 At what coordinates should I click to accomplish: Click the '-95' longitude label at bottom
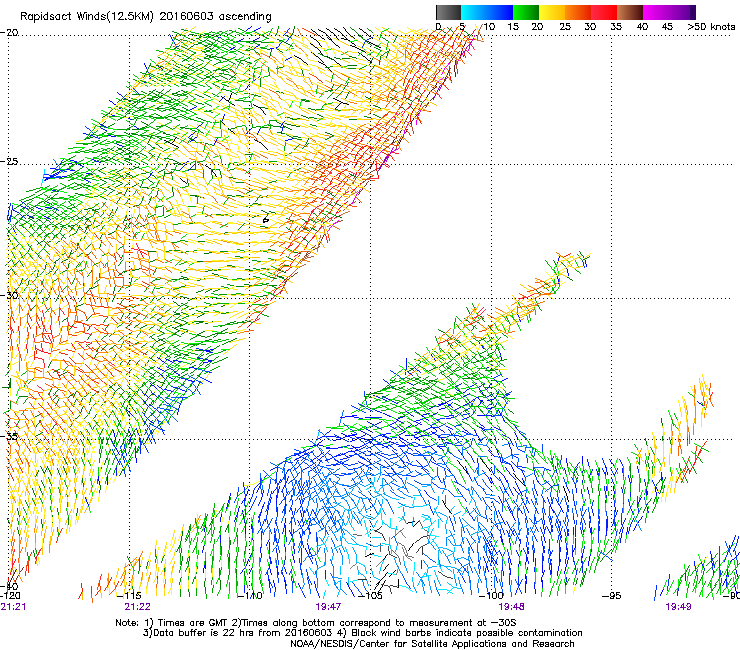612,596
